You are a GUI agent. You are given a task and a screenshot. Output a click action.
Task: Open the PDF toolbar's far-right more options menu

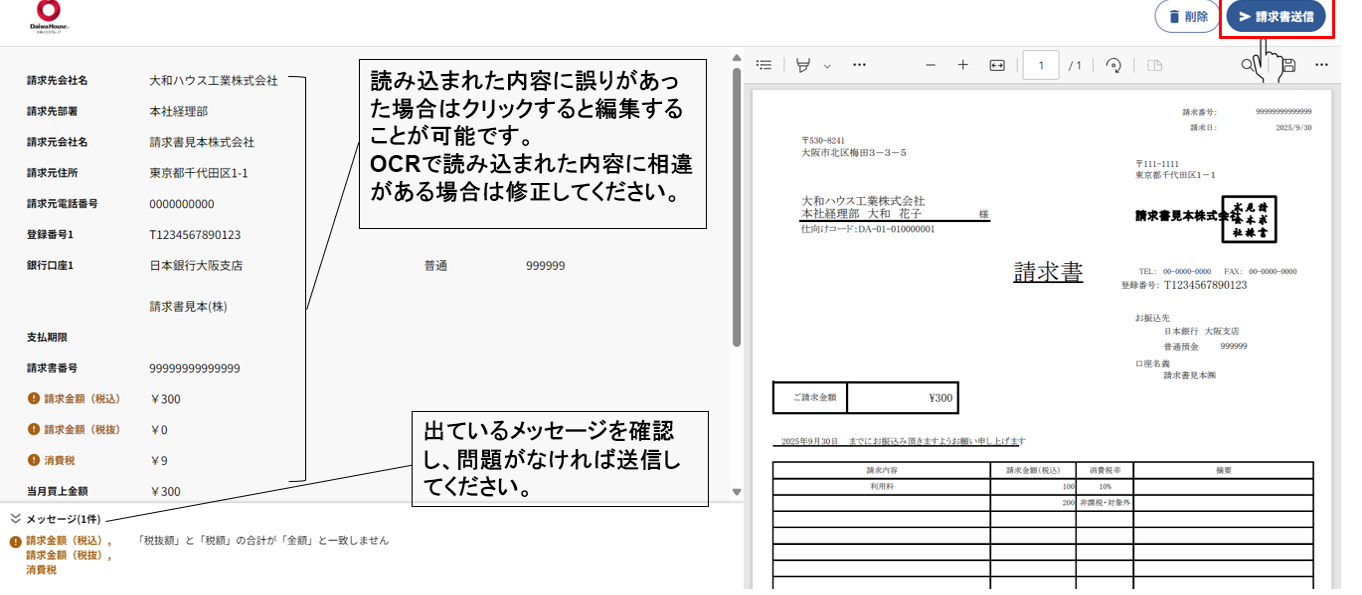pyautogui.click(x=1321, y=65)
